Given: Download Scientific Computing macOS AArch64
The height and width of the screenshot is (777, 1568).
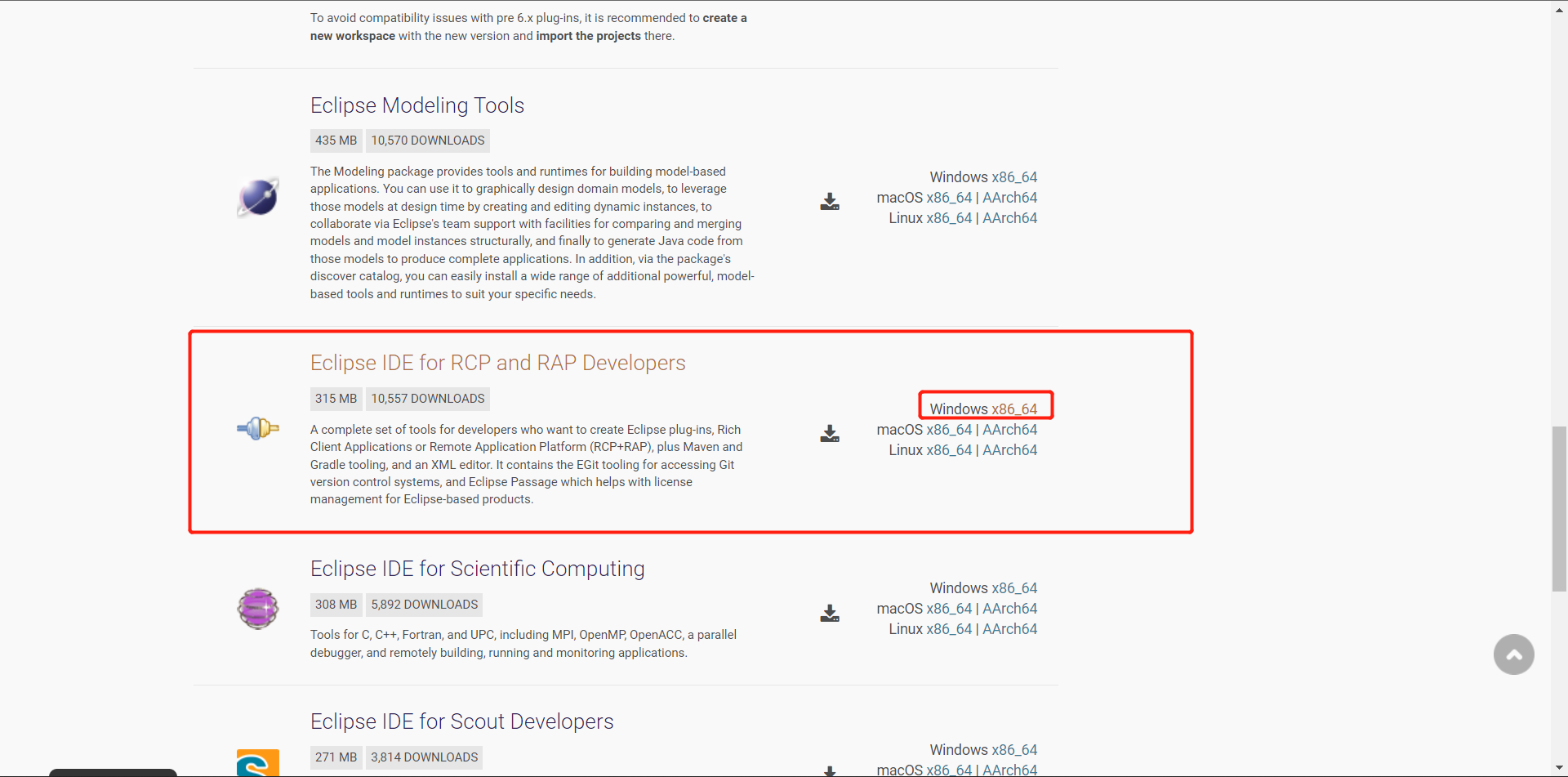Looking at the screenshot, I should (x=1010, y=609).
